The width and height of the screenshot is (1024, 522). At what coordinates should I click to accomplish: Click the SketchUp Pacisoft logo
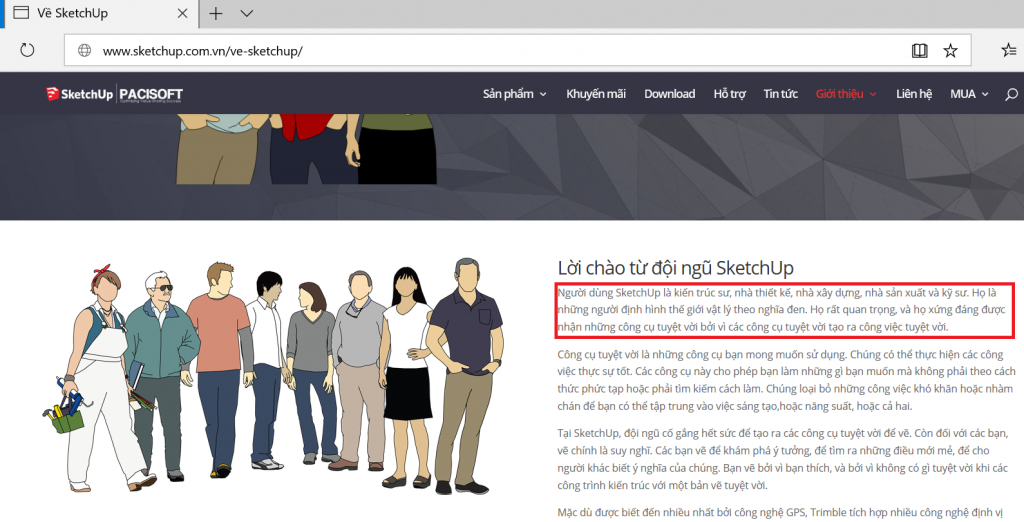114,94
